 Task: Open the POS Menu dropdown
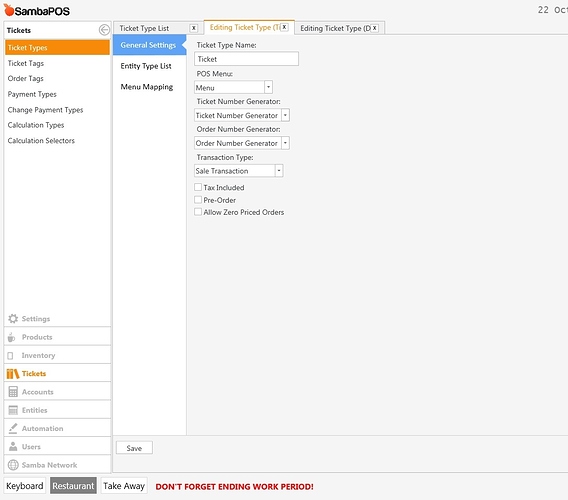[x=268, y=87]
